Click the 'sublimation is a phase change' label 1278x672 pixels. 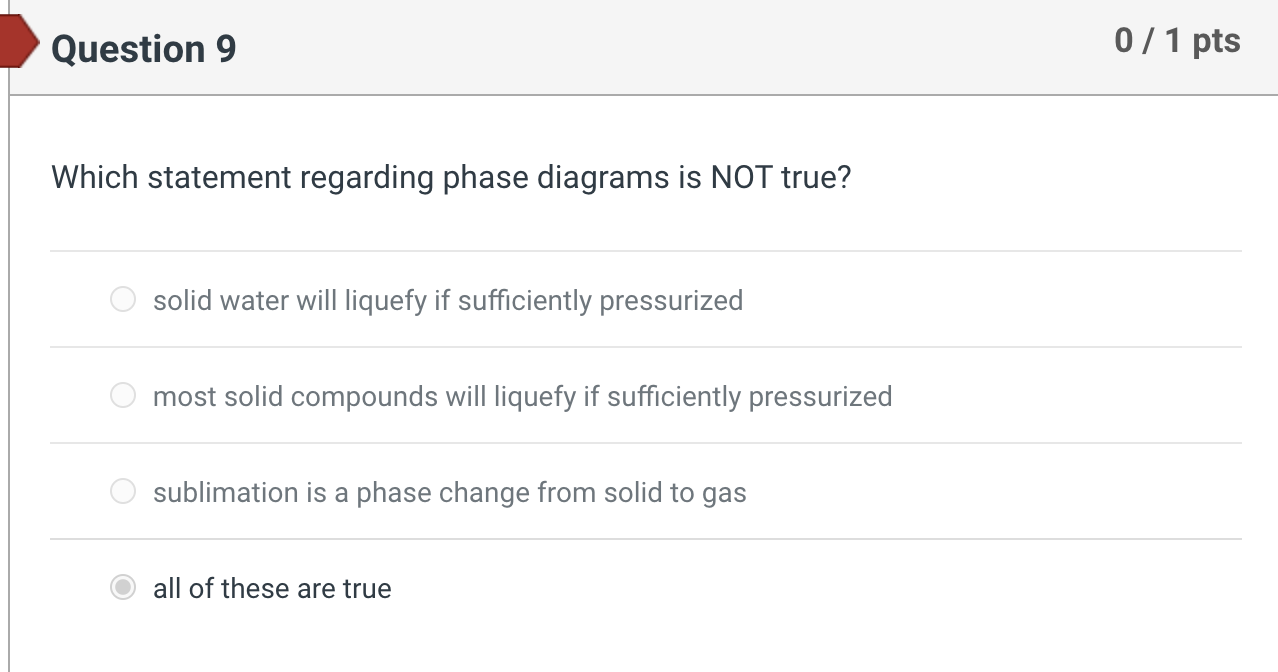(x=449, y=493)
